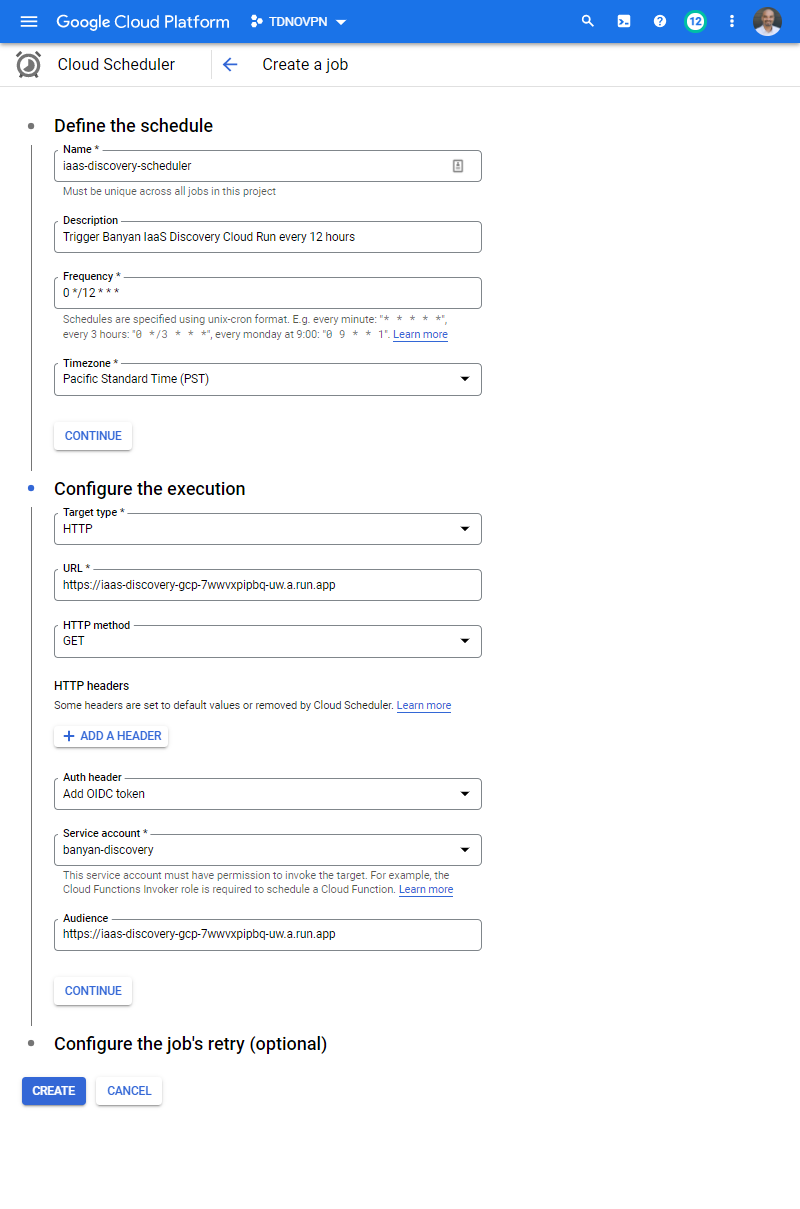Open the main navigation hamburger menu
Viewport: 800px width, 1209px height.
(28, 21)
